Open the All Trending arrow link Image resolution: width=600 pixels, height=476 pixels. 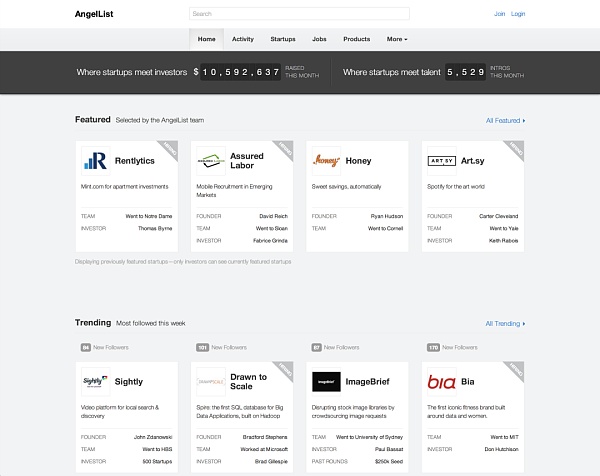pos(505,324)
